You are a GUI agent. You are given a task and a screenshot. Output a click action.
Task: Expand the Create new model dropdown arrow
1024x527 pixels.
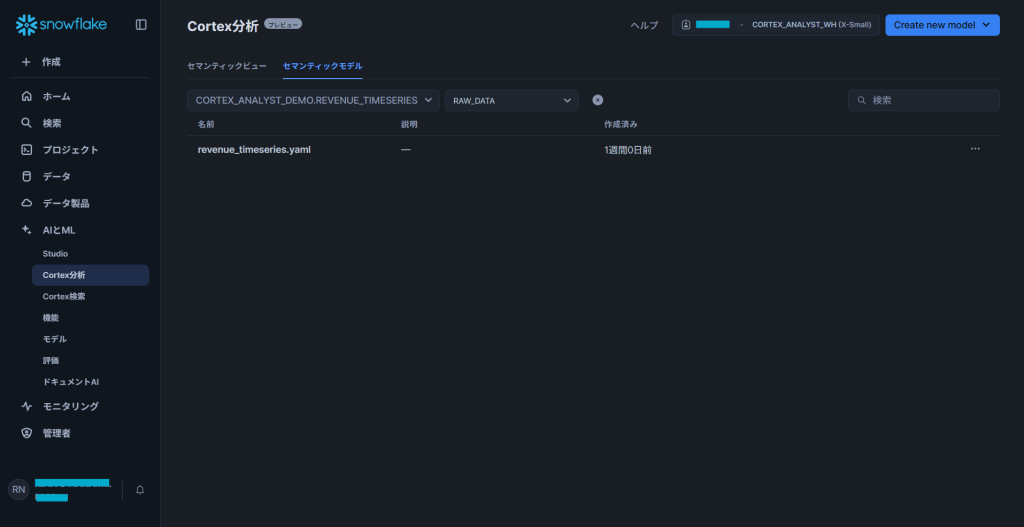pos(986,25)
